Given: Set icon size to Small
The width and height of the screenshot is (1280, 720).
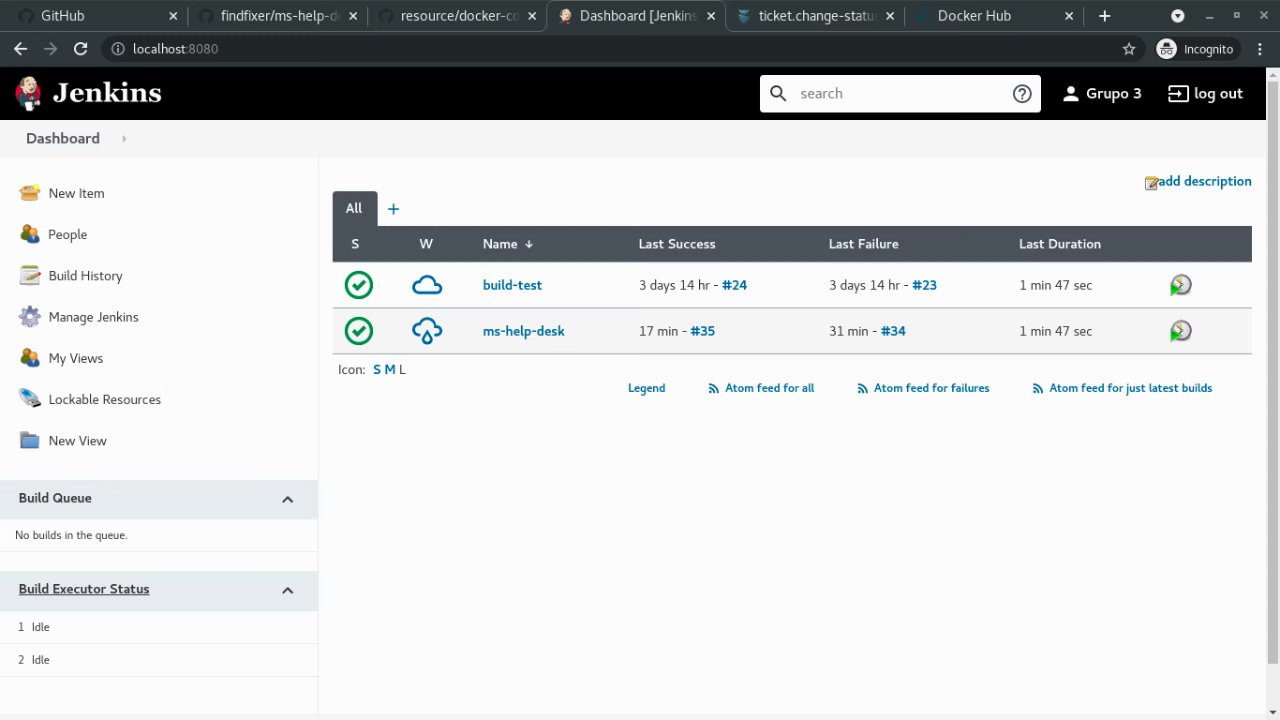Looking at the screenshot, I should (x=377, y=370).
